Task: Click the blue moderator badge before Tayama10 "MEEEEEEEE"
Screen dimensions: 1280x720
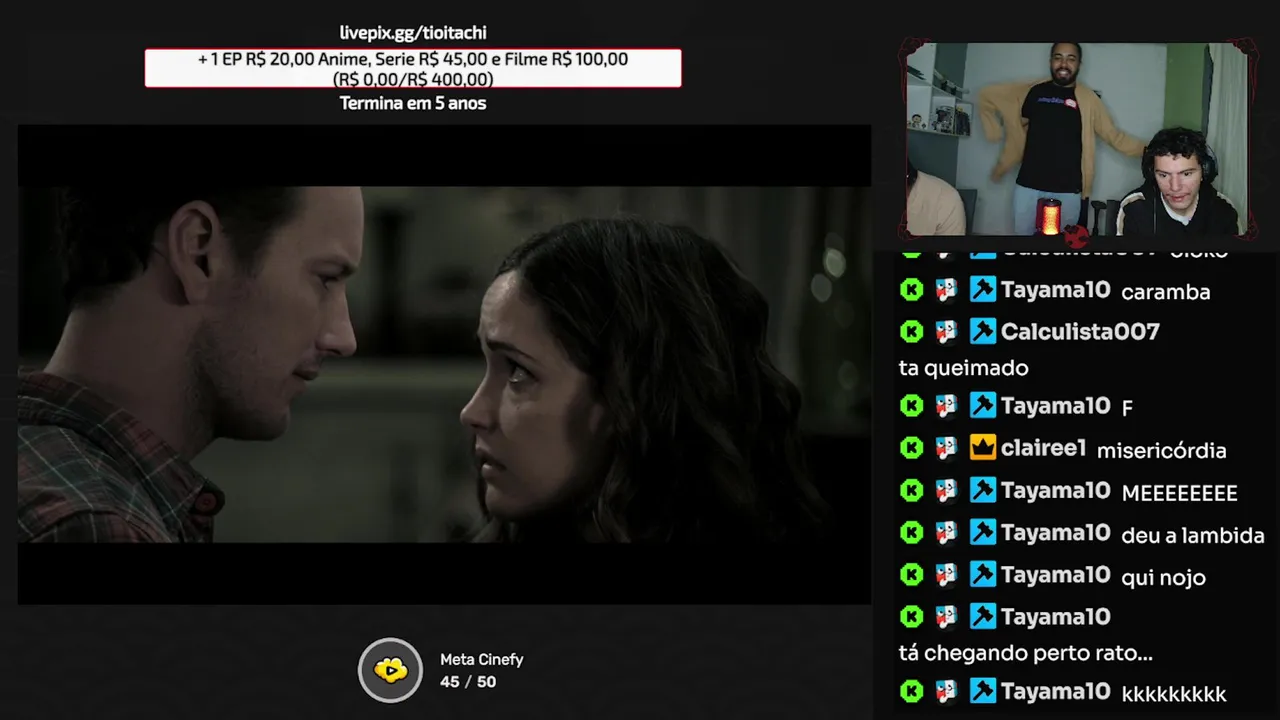Action: click(983, 490)
